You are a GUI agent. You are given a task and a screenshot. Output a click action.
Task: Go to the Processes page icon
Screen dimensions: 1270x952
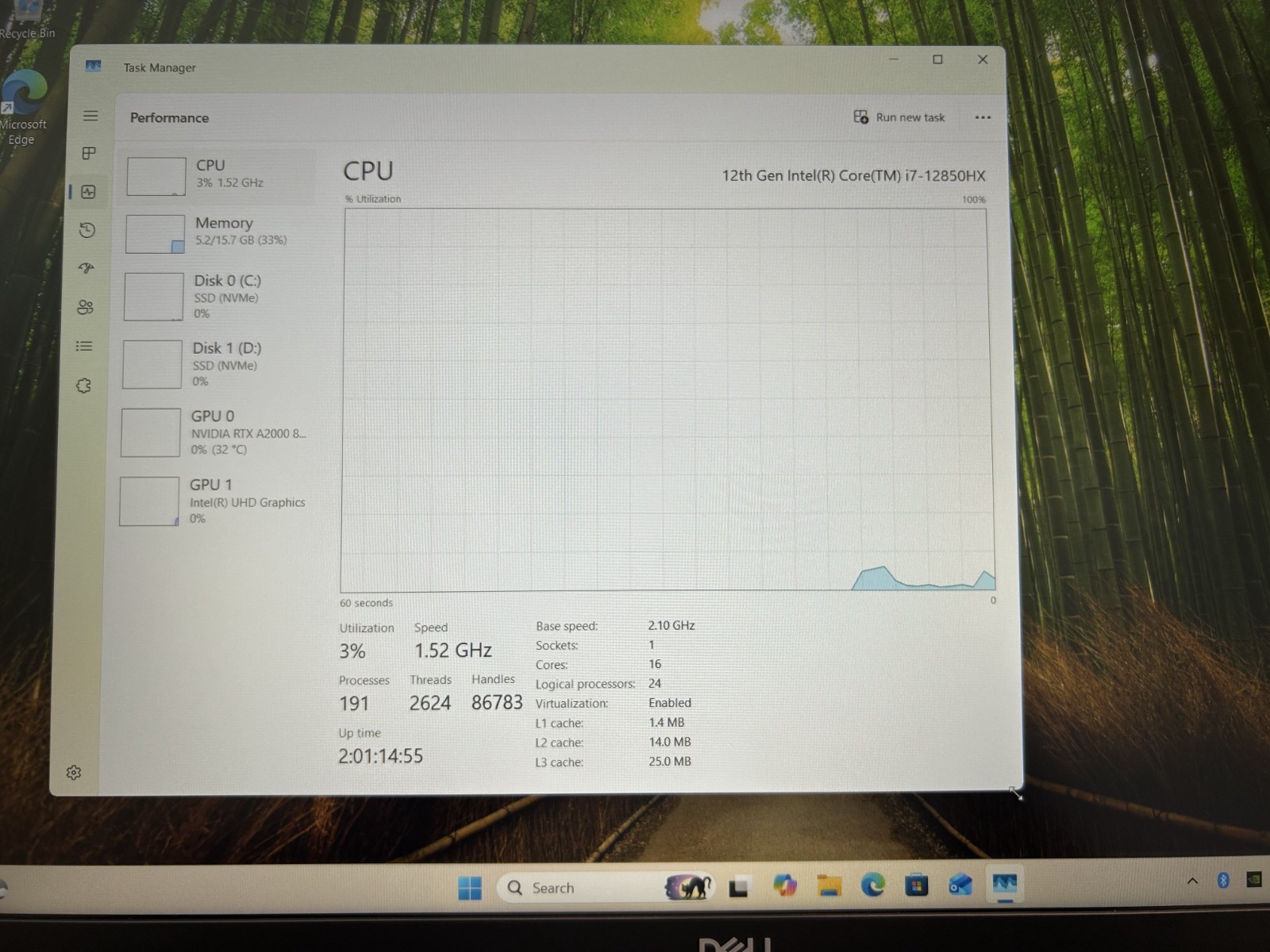click(x=89, y=153)
